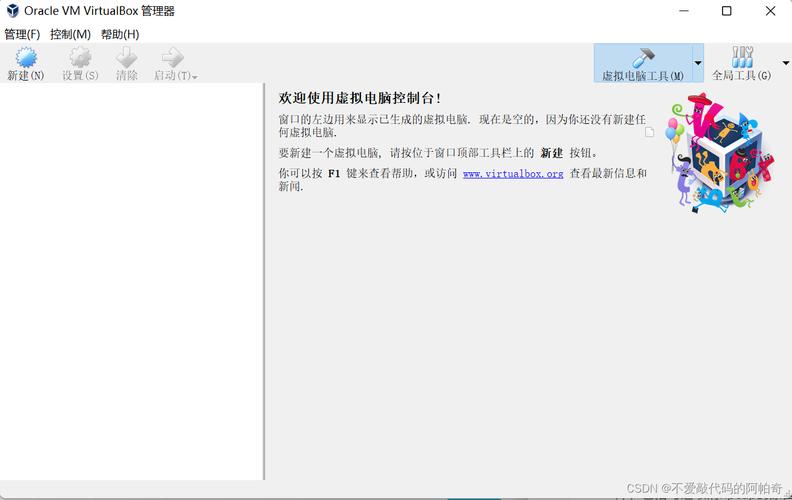
Task: Click the 欢迎使用虚拟电脑控制台! heading
Action: coord(360,98)
